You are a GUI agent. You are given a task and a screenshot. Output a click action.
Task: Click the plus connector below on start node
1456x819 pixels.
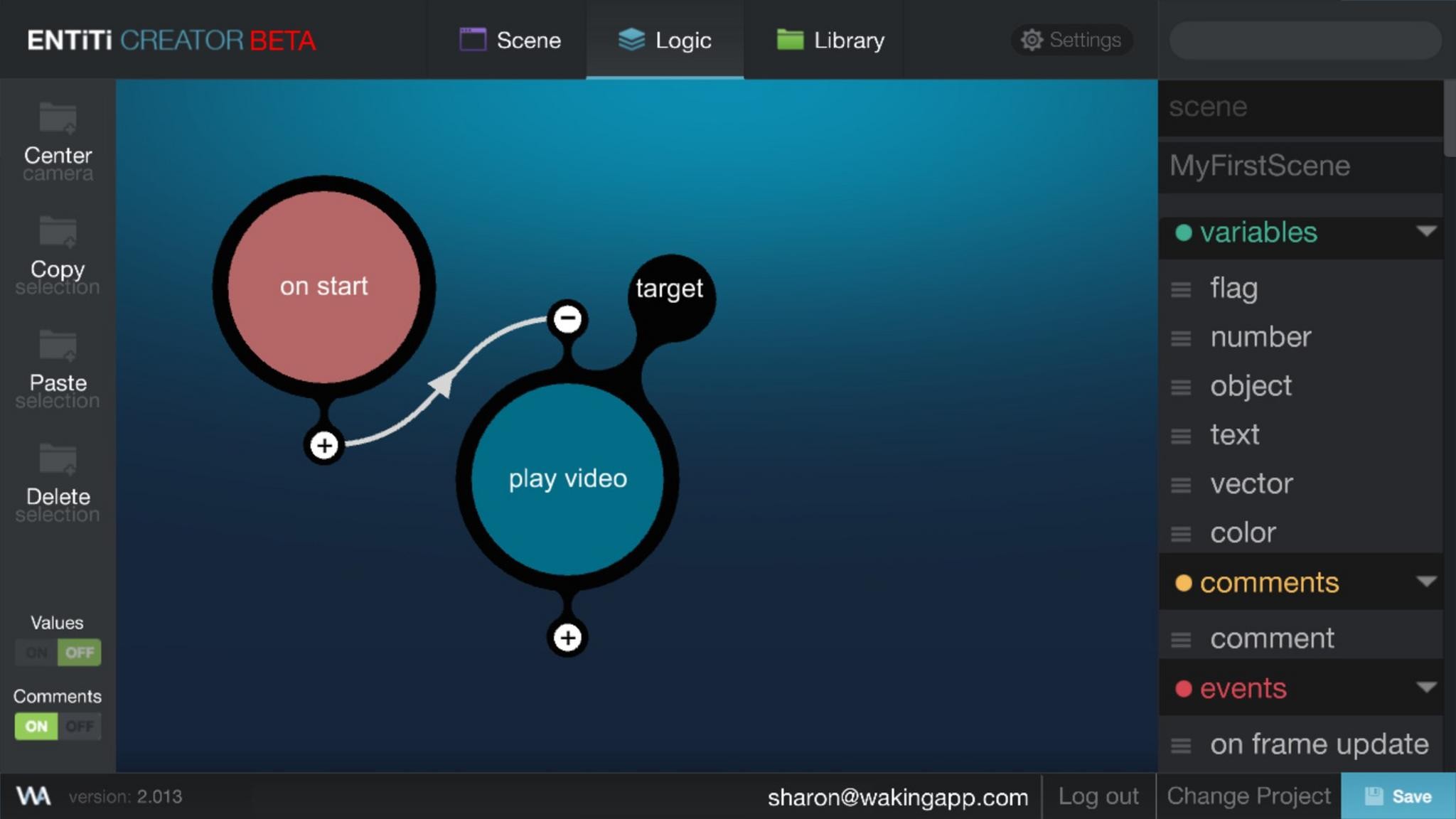(324, 446)
